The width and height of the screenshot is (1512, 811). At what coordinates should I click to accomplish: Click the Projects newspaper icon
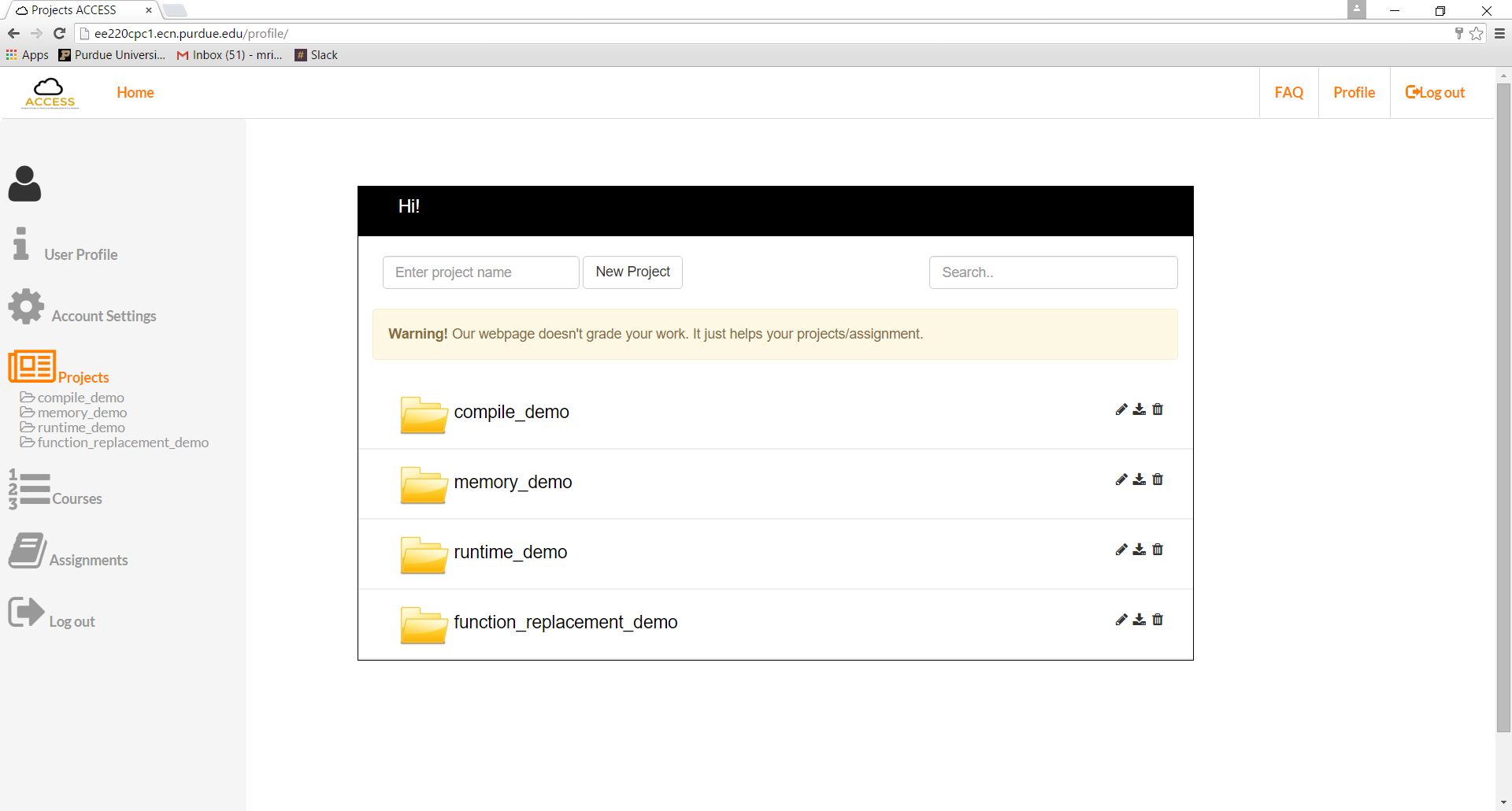[31, 366]
